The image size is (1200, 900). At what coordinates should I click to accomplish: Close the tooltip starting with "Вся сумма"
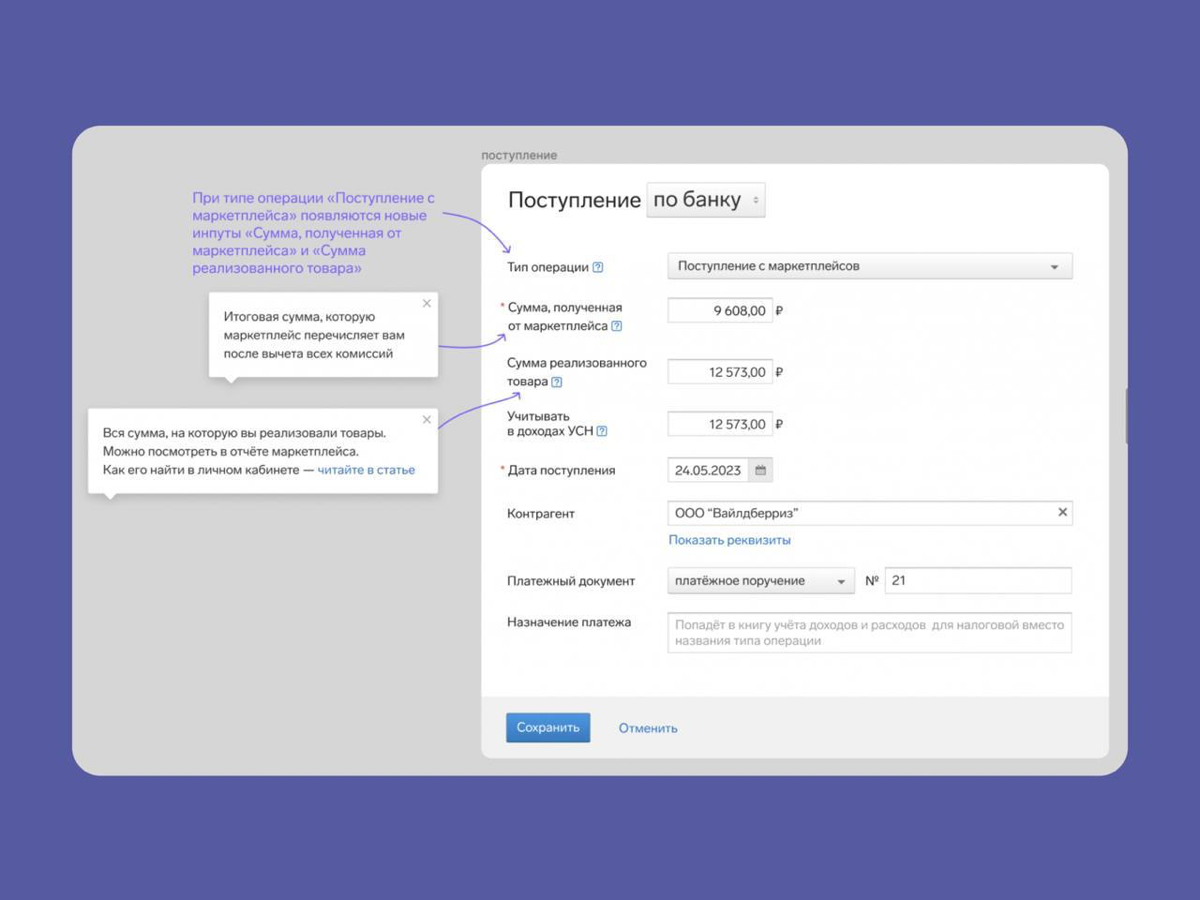pyautogui.click(x=427, y=419)
